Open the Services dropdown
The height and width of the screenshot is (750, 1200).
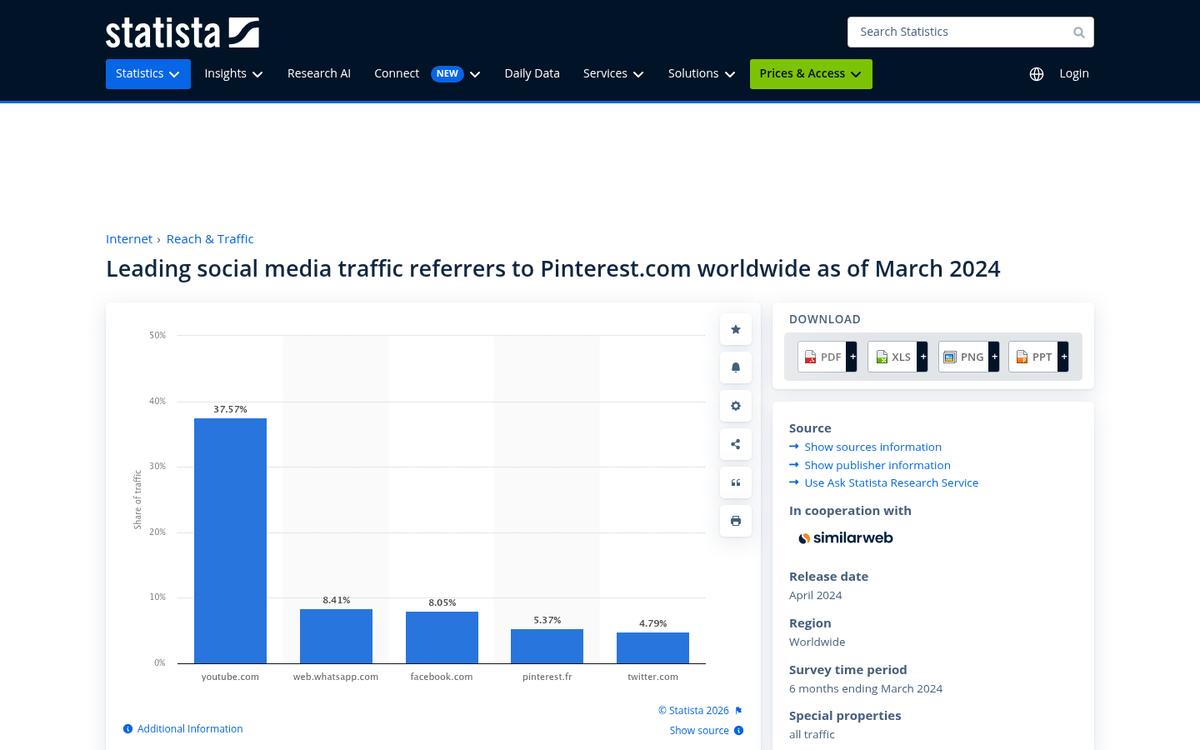(x=612, y=73)
